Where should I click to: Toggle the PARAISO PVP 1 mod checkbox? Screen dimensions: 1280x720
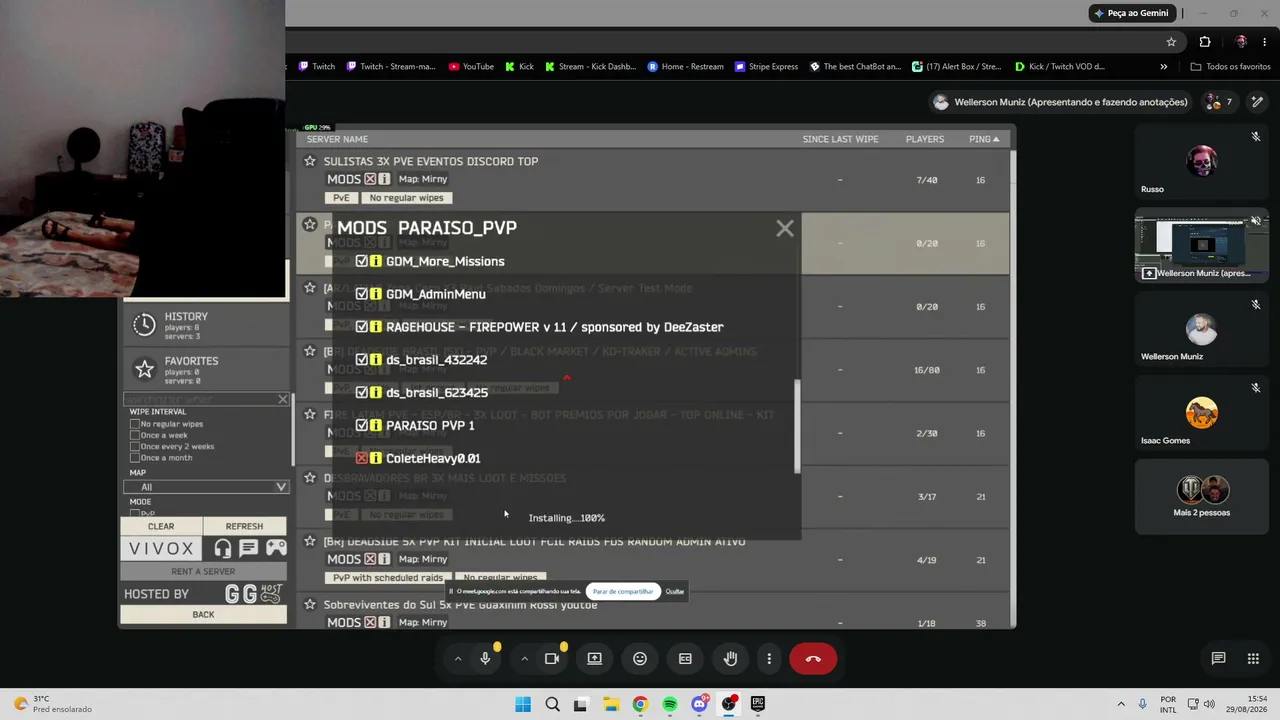[x=362, y=426]
